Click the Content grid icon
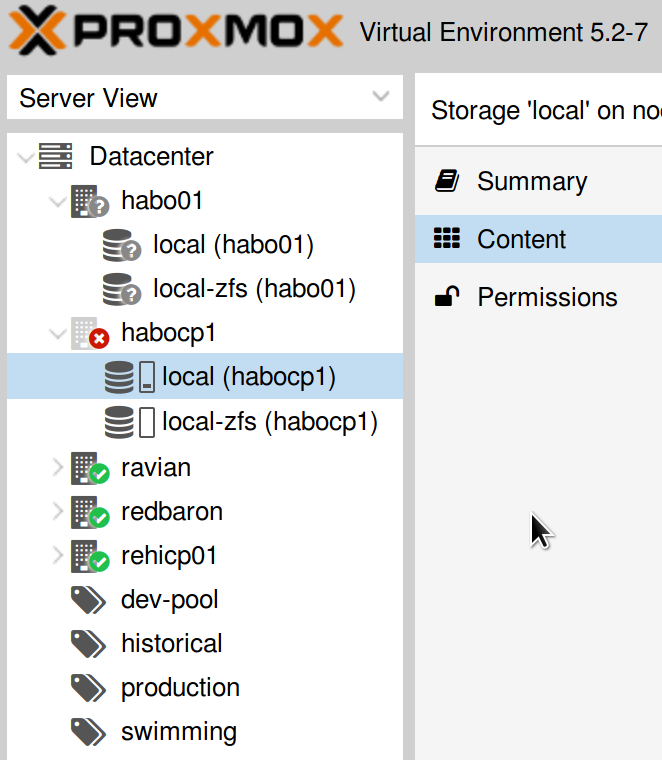The height and width of the screenshot is (760, 662). coord(446,238)
